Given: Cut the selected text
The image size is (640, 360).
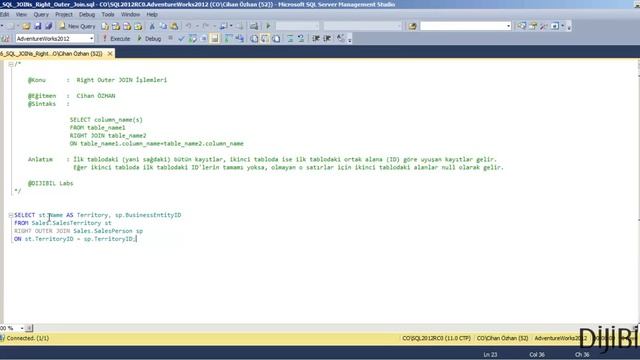Looking at the screenshot, I should click(152, 26).
